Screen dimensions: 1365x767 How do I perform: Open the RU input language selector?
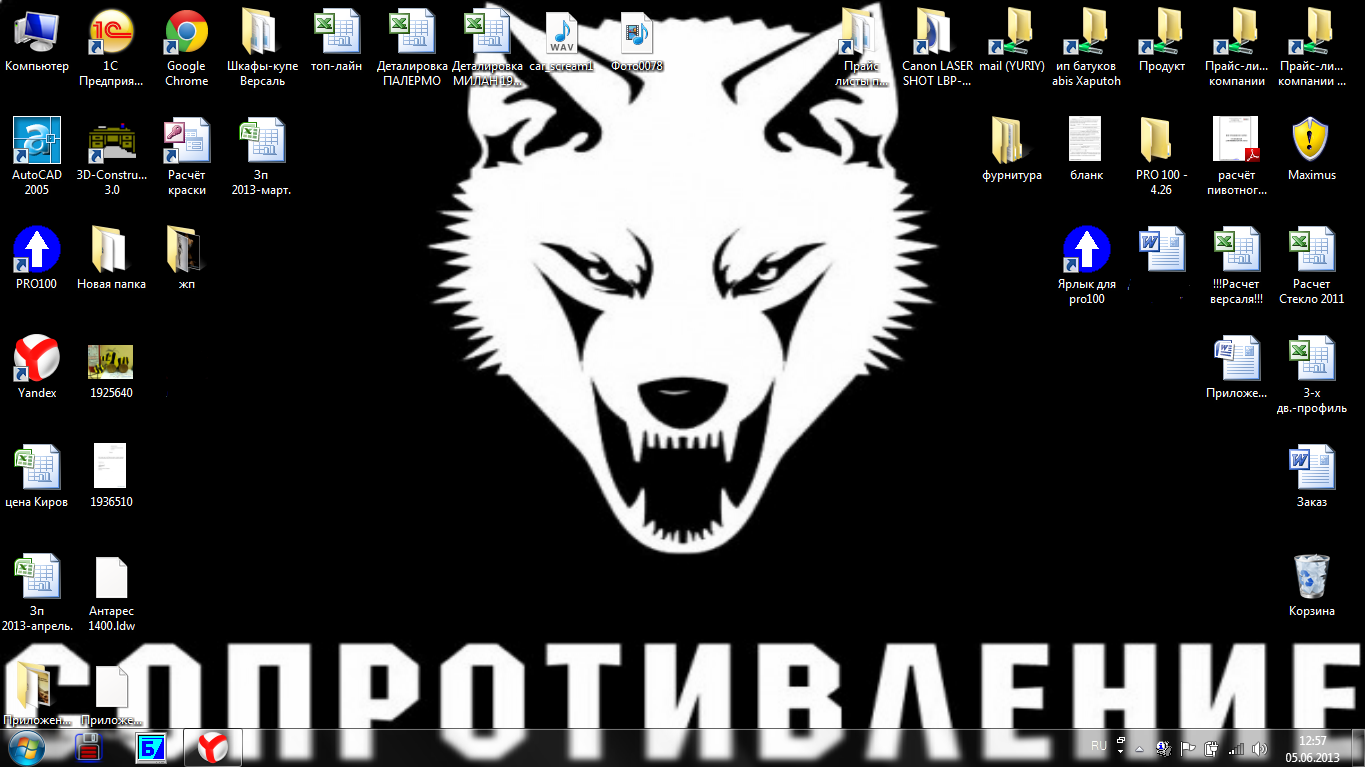(x=1099, y=745)
